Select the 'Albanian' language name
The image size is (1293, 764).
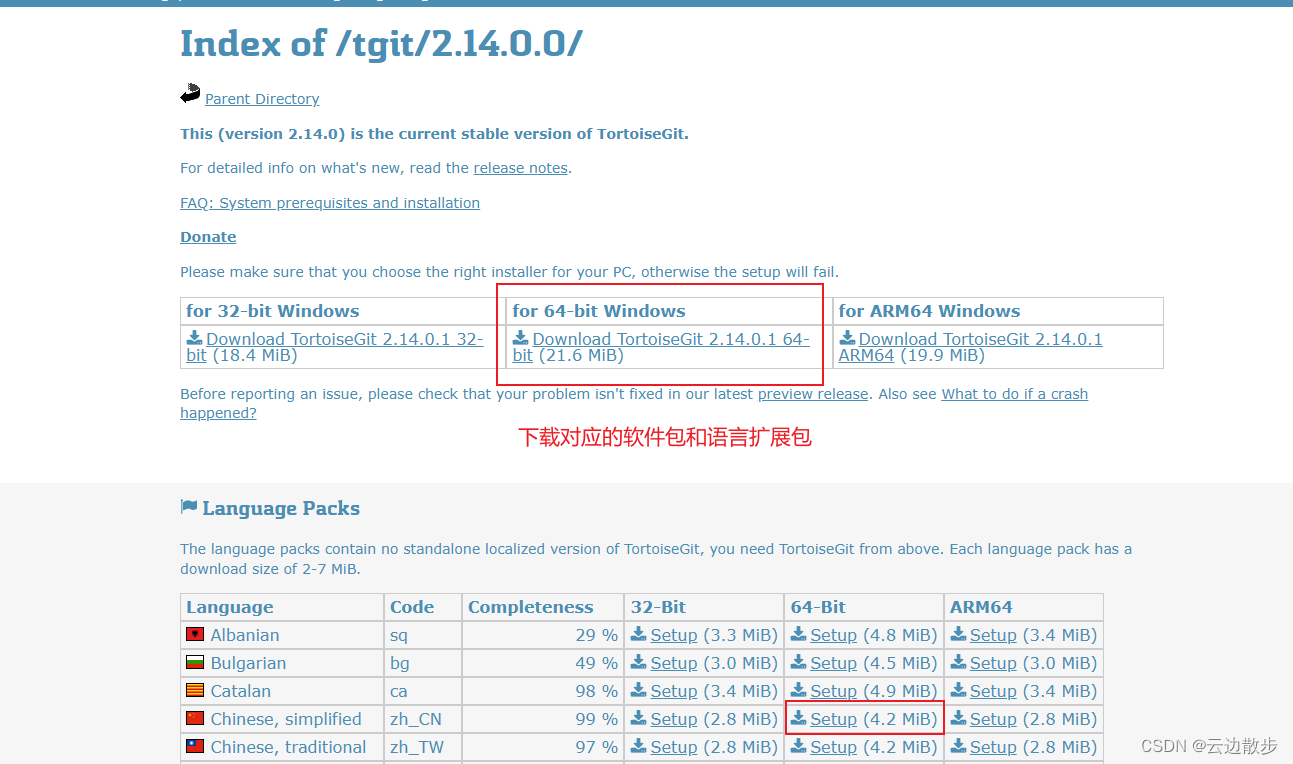tap(245, 635)
